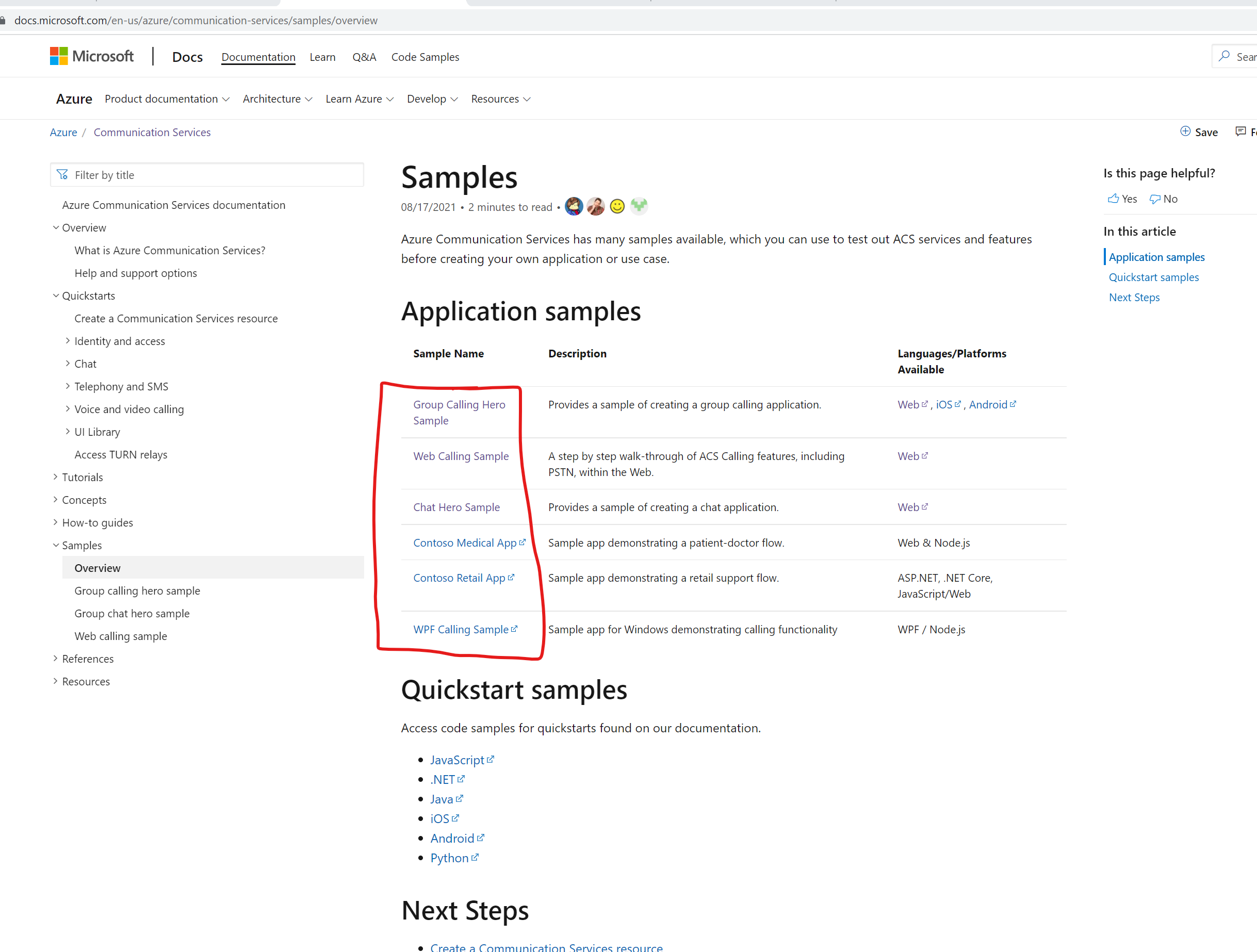Click the Azure breadcrumb link

click(63, 133)
